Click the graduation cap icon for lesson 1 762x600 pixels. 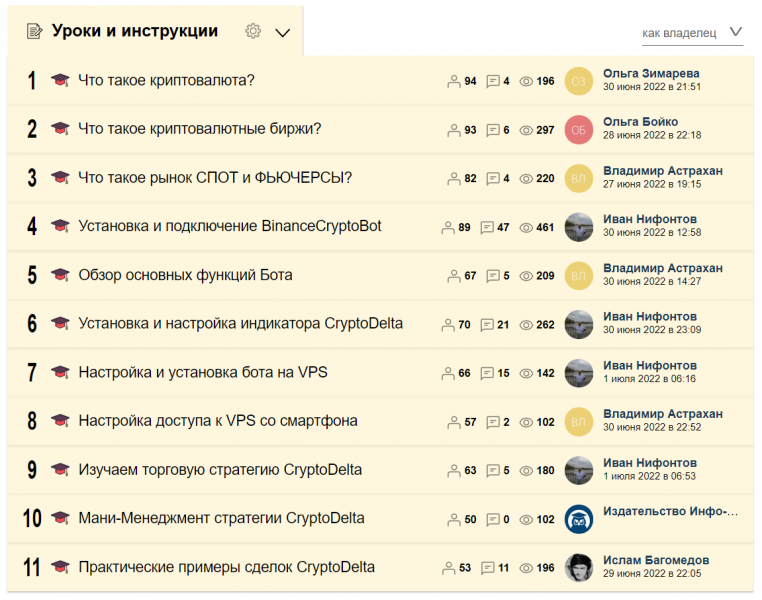click(x=60, y=81)
